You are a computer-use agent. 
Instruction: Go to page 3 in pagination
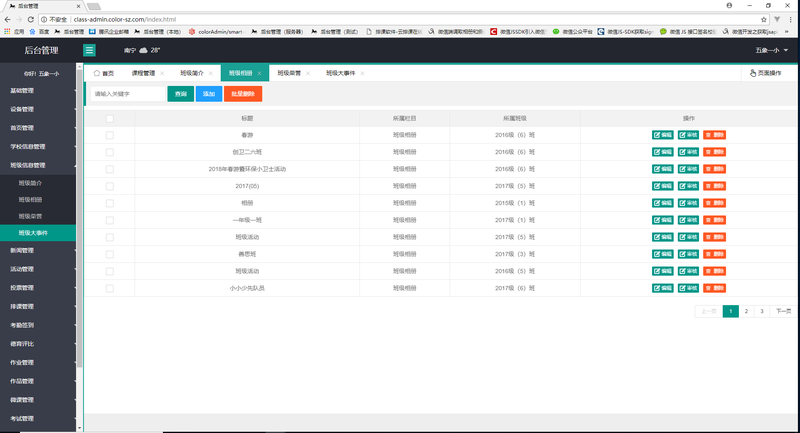[x=762, y=311]
